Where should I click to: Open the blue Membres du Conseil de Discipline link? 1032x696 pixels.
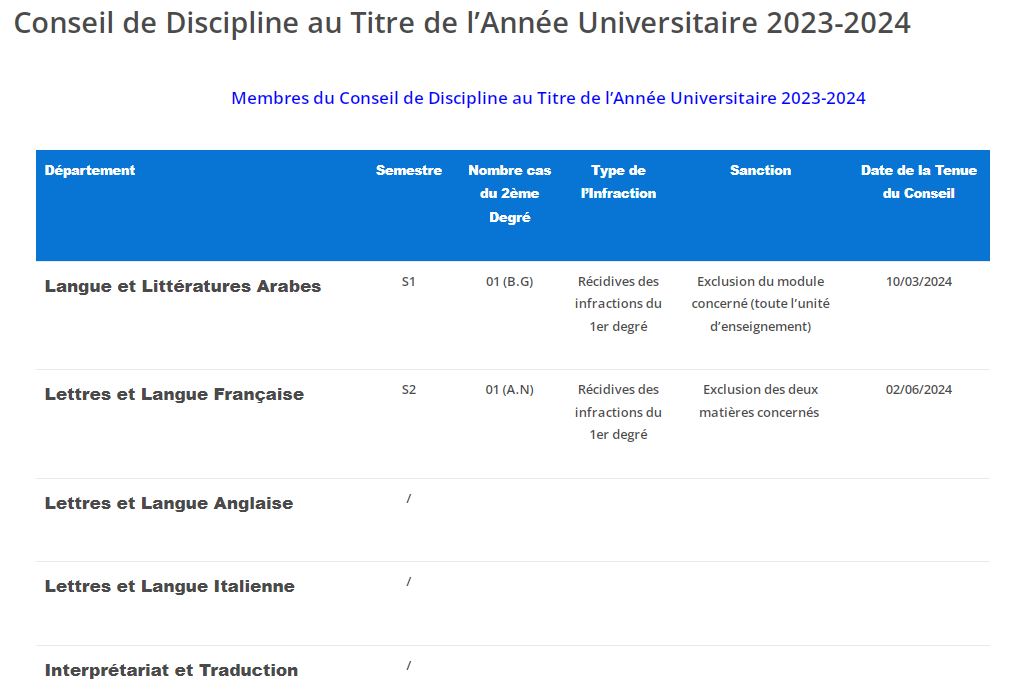coord(548,98)
